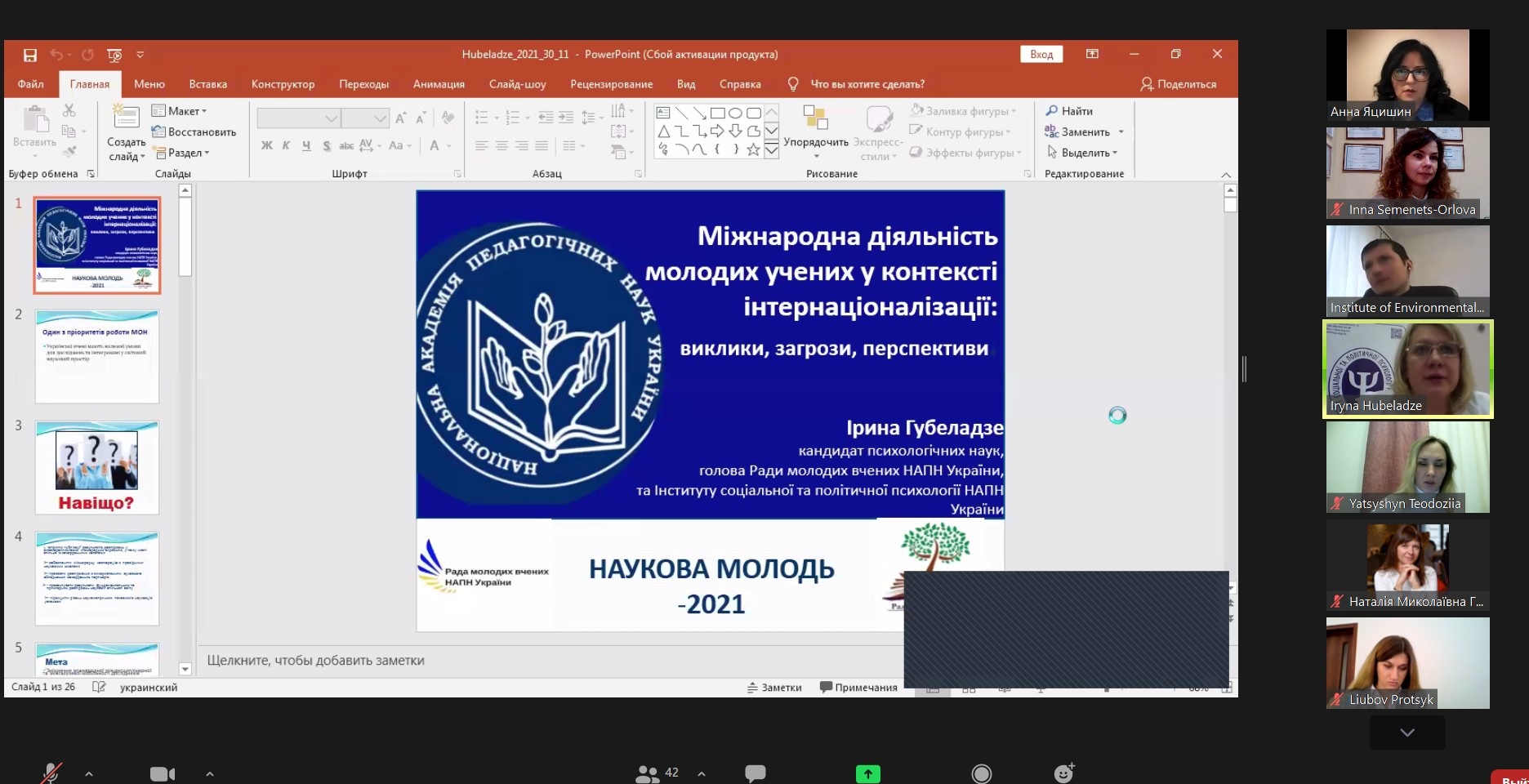Click the green share screen icon

pyautogui.click(x=867, y=773)
